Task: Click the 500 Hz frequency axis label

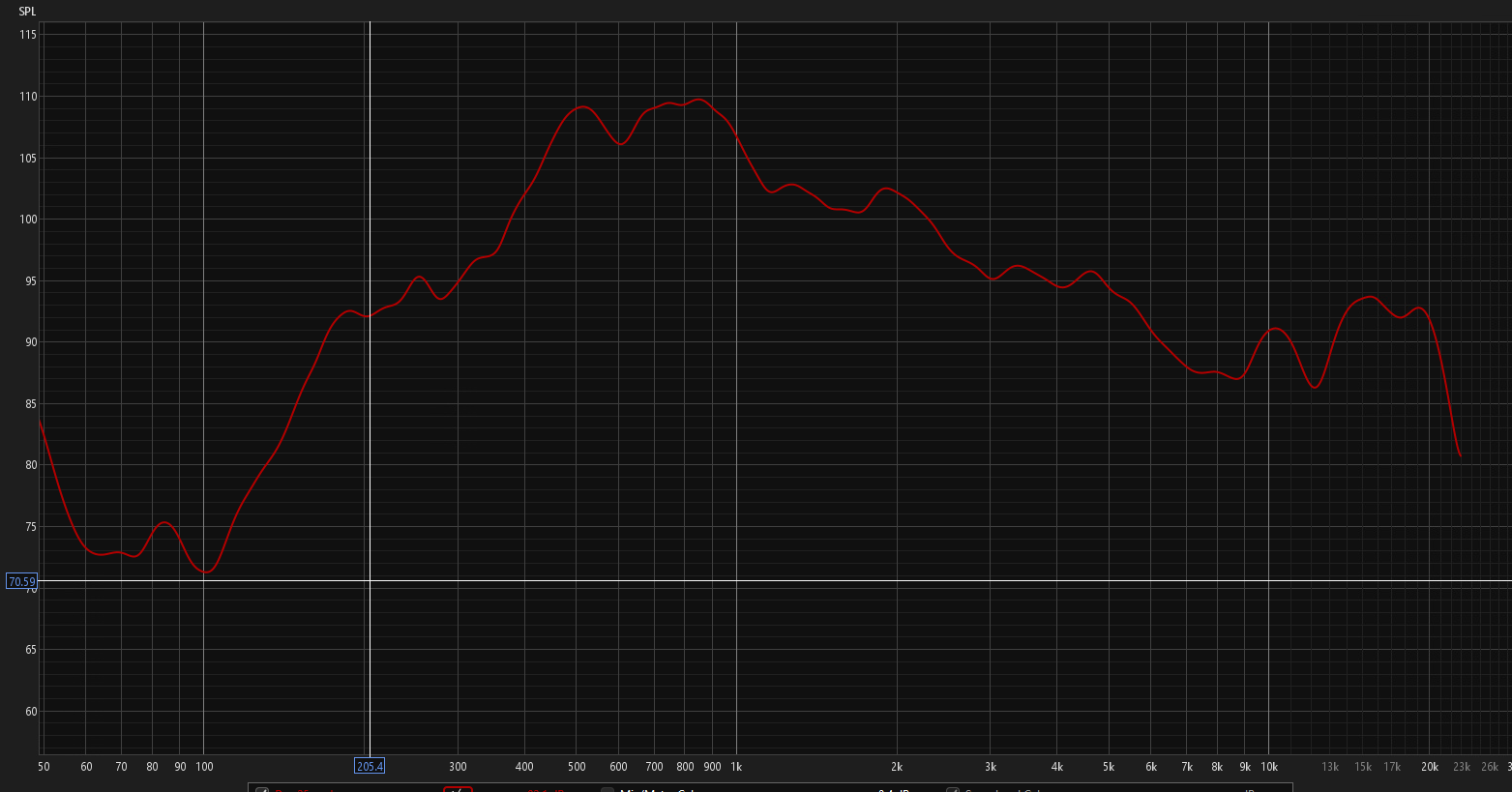Action: point(577,767)
